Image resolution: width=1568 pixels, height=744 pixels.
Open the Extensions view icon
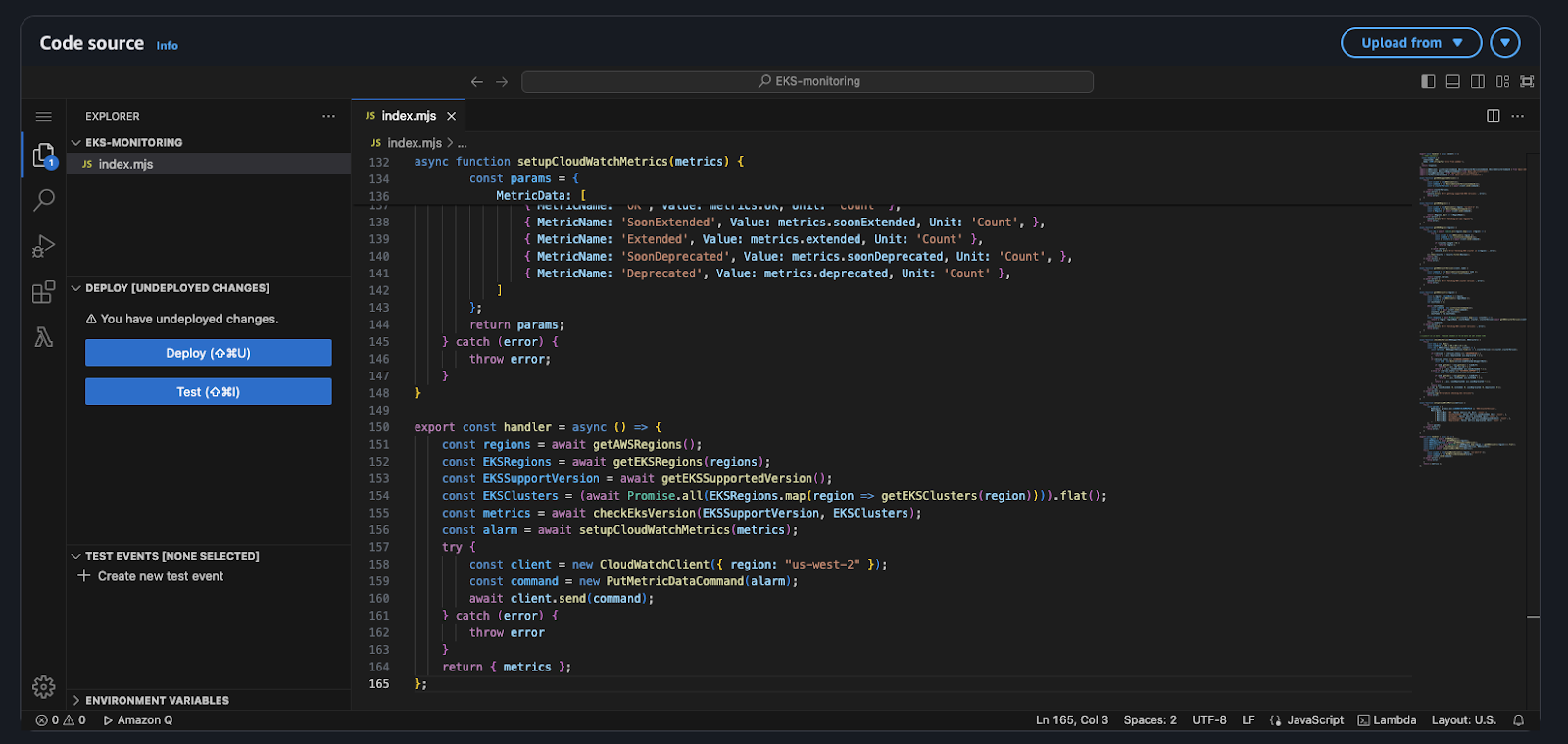(43, 292)
